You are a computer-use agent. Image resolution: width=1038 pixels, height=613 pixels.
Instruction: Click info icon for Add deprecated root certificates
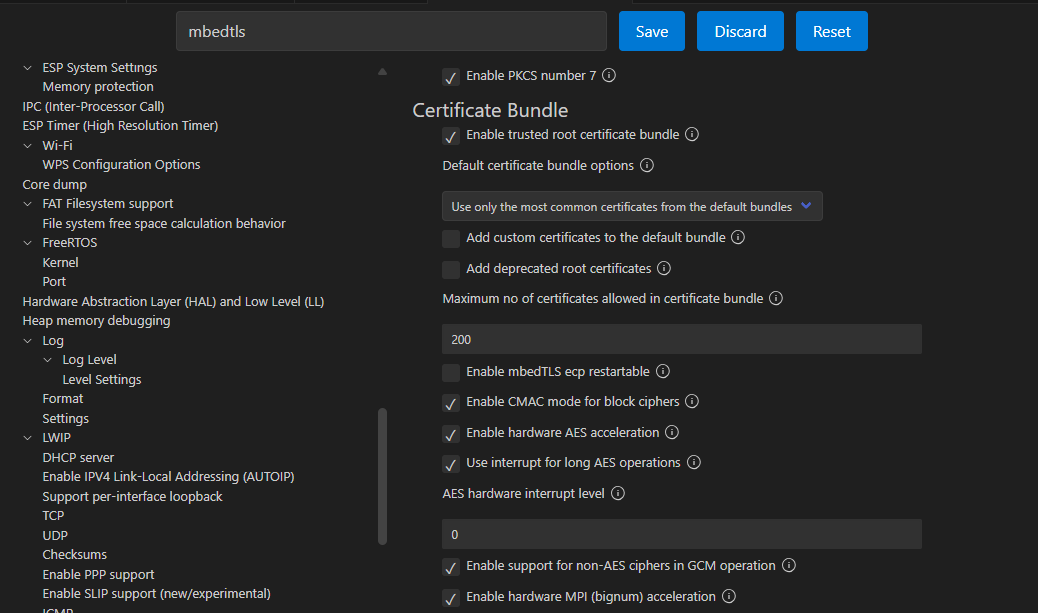click(x=663, y=269)
